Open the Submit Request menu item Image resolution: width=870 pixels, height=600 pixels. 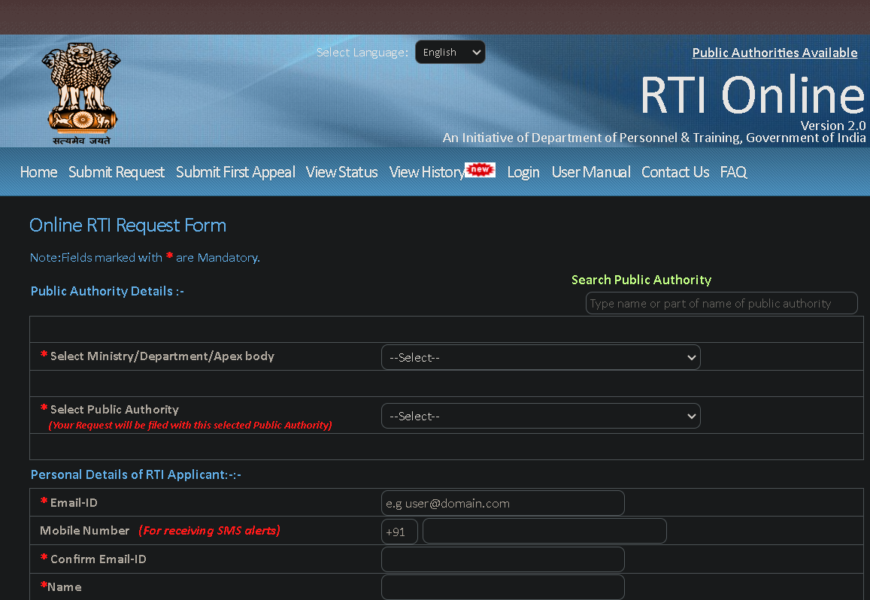click(117, 172)
